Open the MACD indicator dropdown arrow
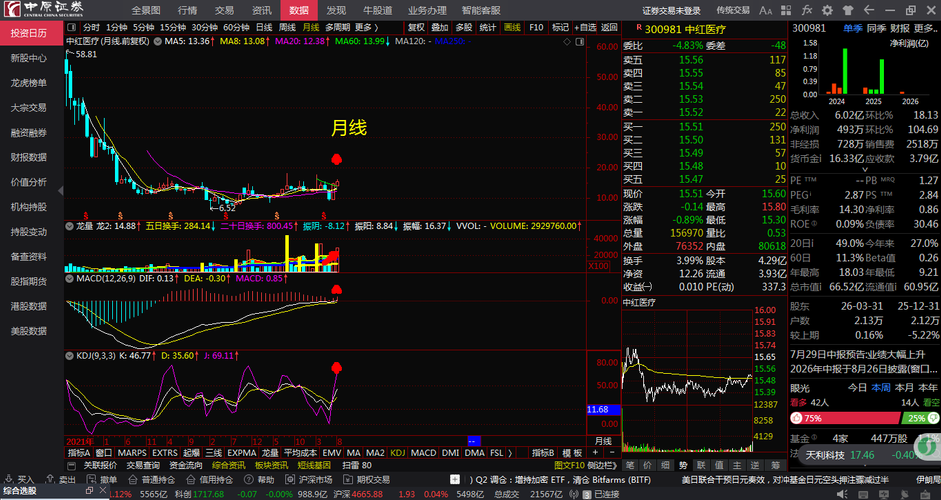Screen dimensions: 941x500 tap(70, 279)
